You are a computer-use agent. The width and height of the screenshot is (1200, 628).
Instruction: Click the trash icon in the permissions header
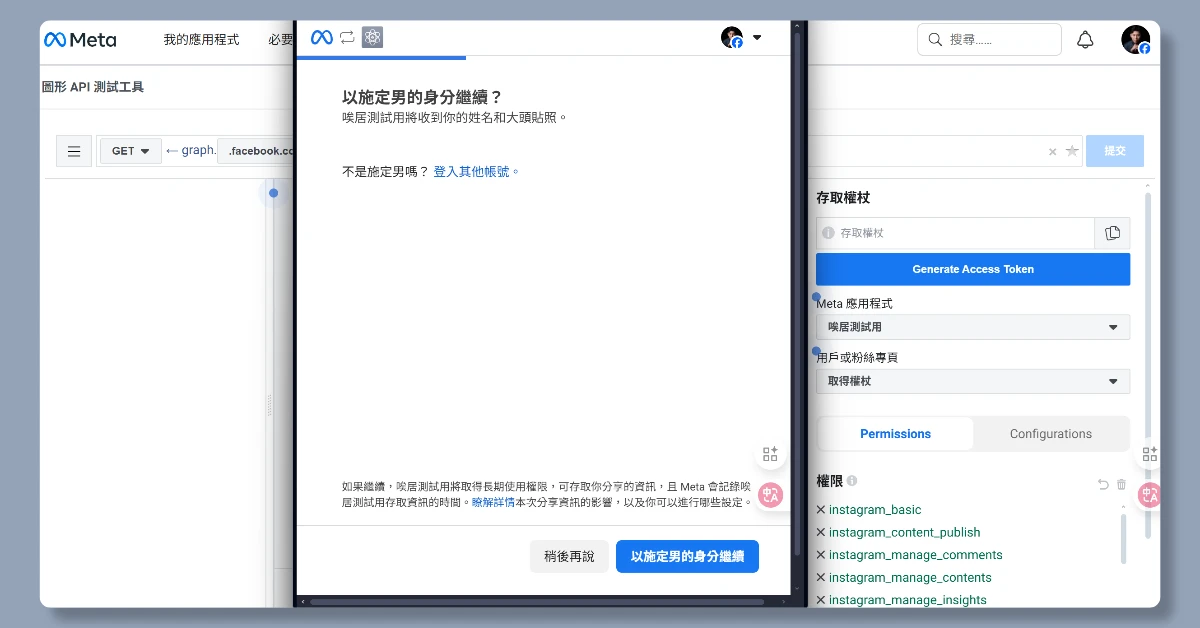tap(1122, 484)
